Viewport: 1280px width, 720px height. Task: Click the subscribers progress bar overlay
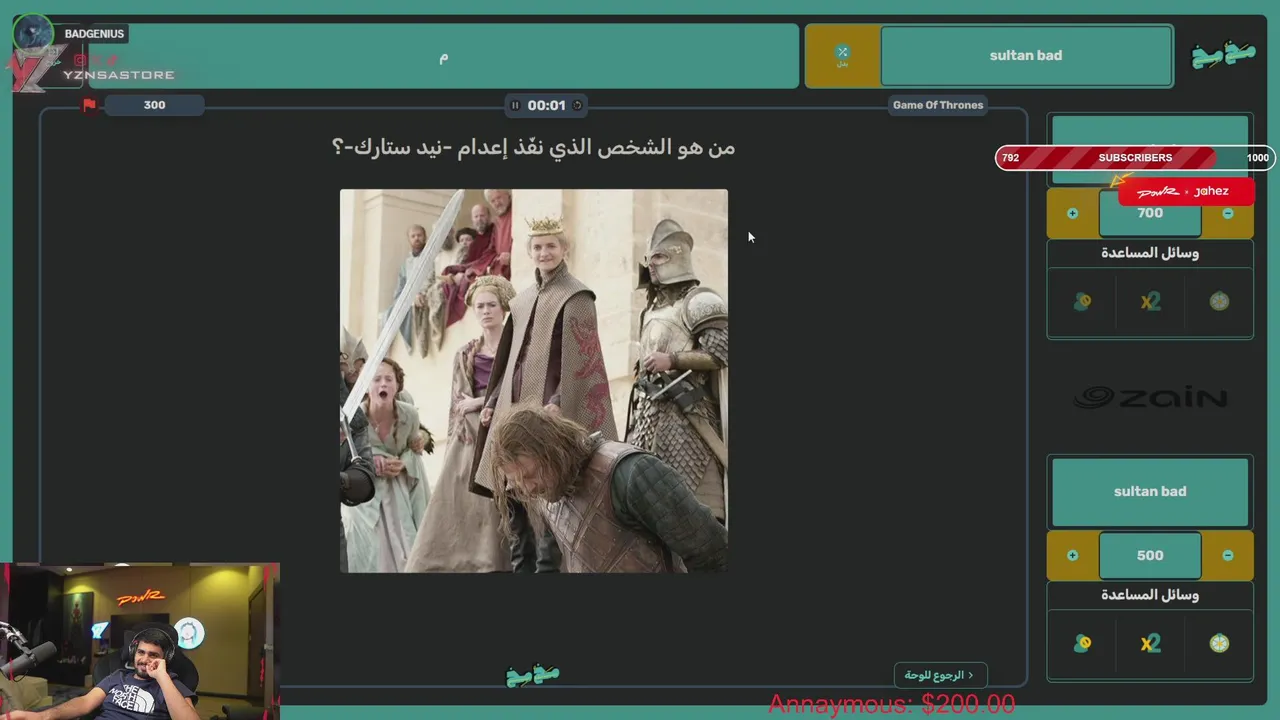tap(1135, 158)
